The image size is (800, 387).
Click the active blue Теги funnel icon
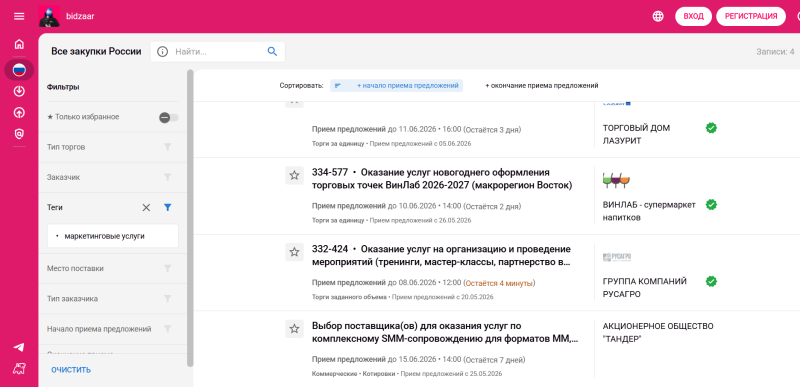167,208
